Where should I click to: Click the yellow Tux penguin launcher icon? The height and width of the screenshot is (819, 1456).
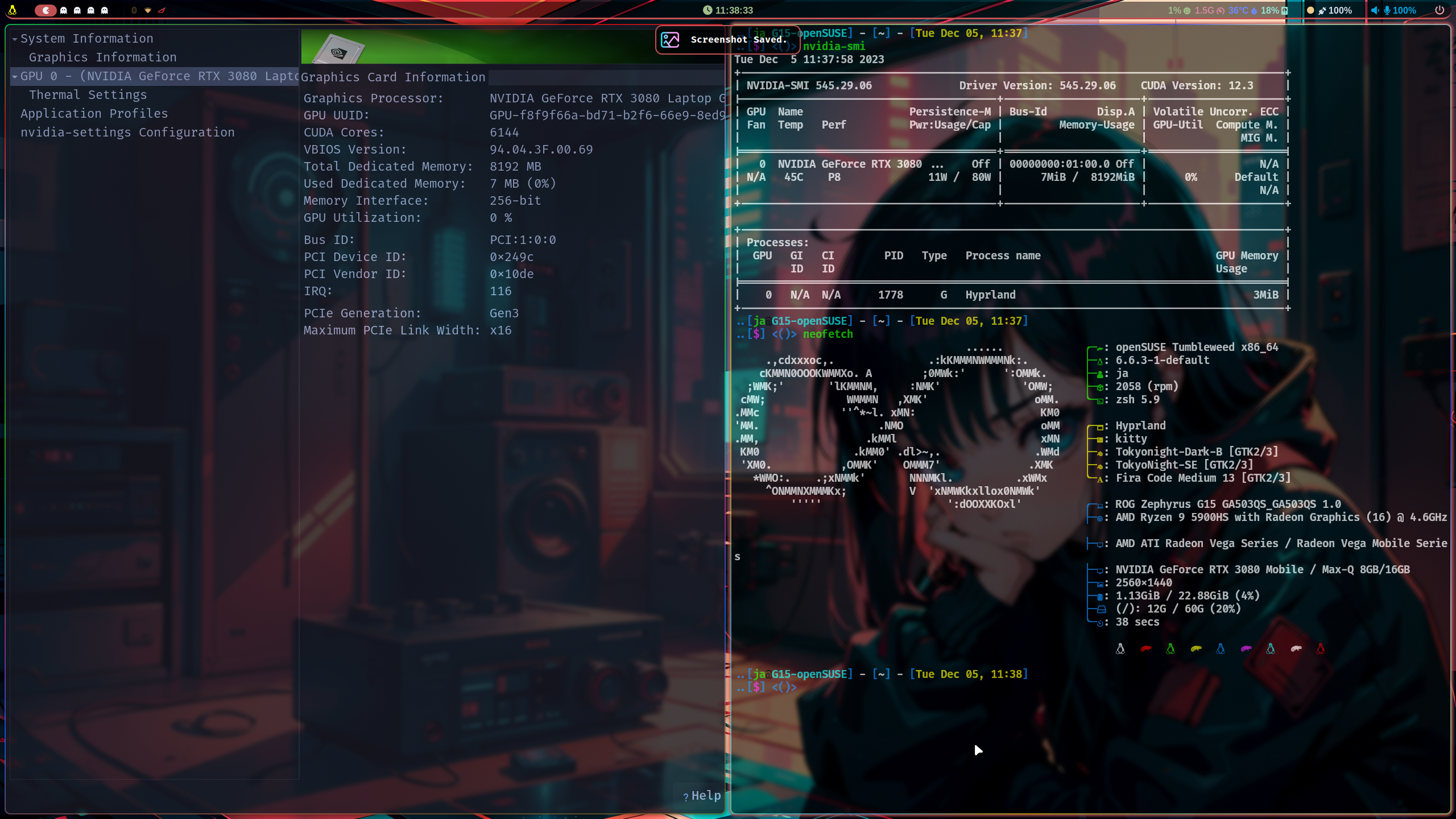12,10
